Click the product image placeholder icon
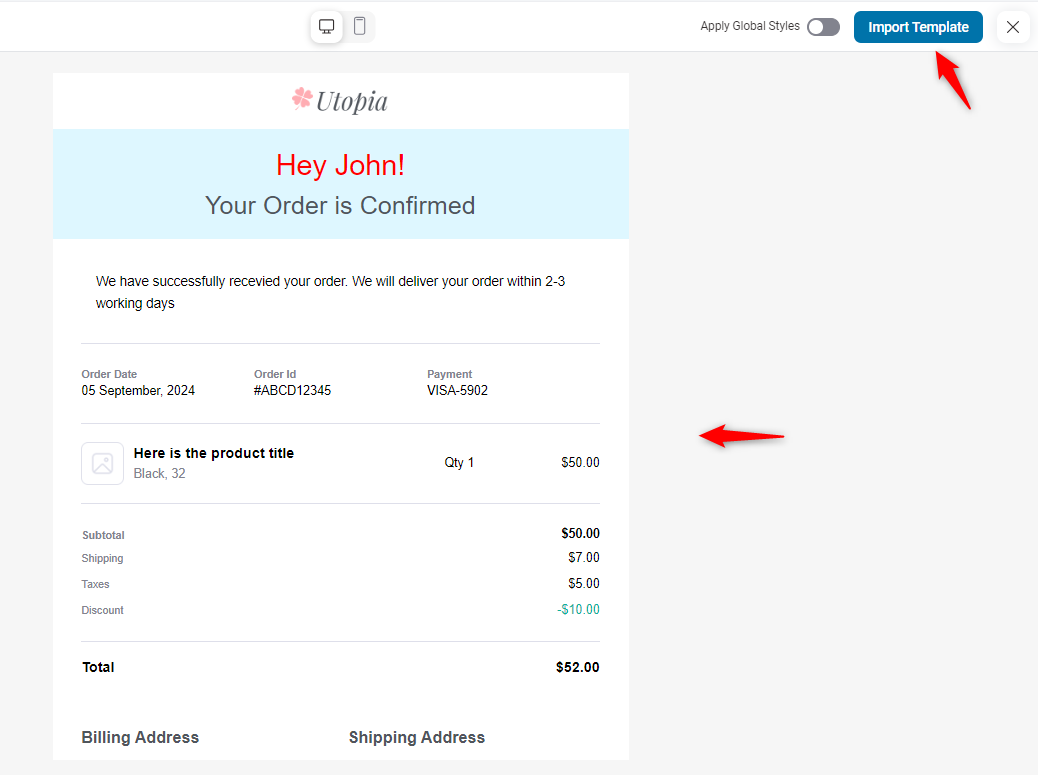This screenshot has height=775, width=1038. click(x=102, y=463)
